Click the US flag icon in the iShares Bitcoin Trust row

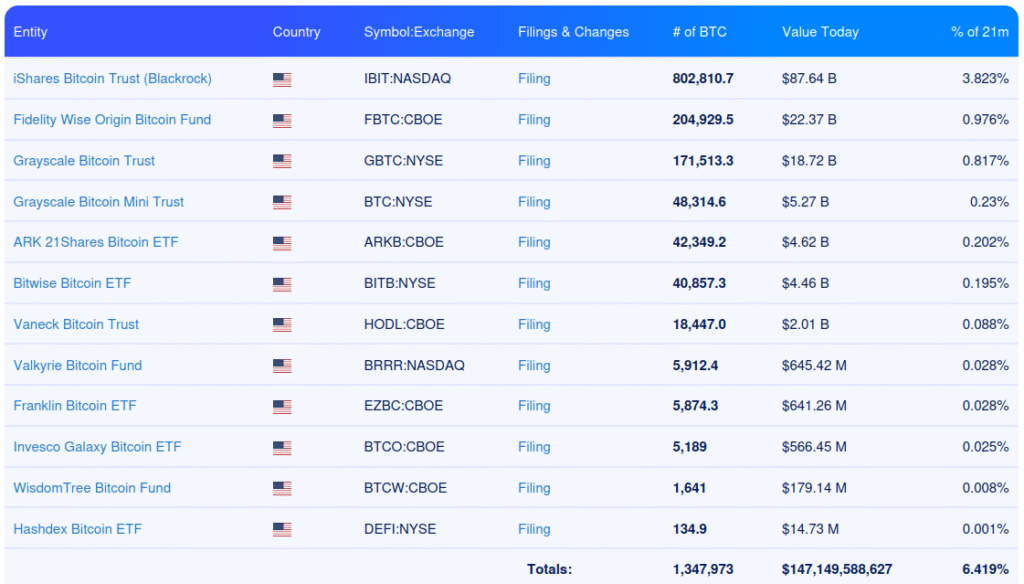click(282, 80)
